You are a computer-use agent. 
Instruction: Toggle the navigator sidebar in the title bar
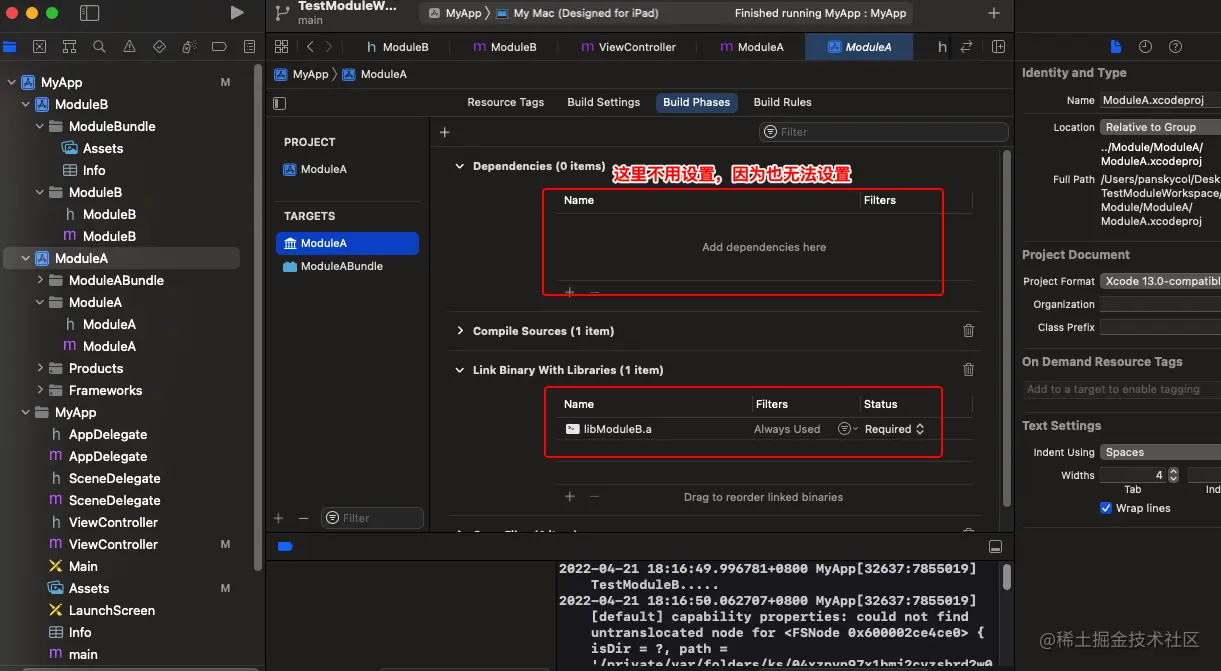90,13
